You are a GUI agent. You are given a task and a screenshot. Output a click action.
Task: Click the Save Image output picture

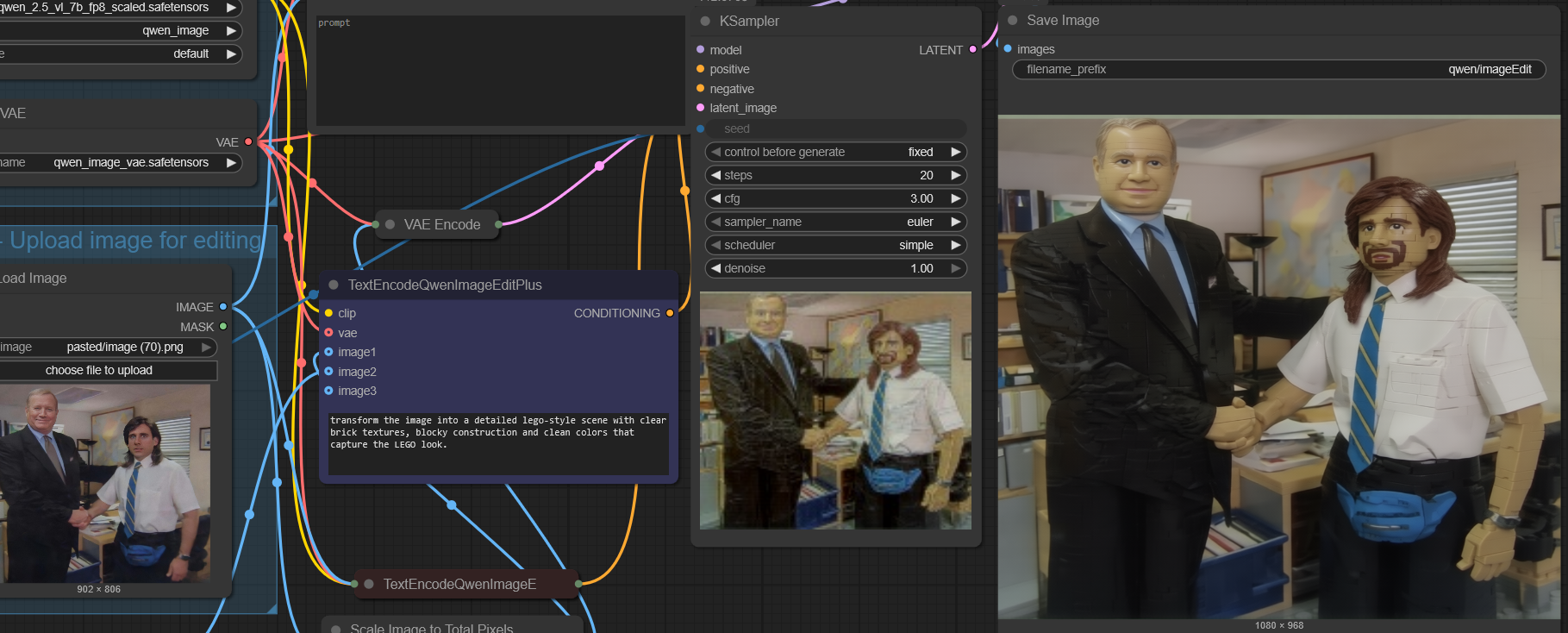coord(1279,367)
